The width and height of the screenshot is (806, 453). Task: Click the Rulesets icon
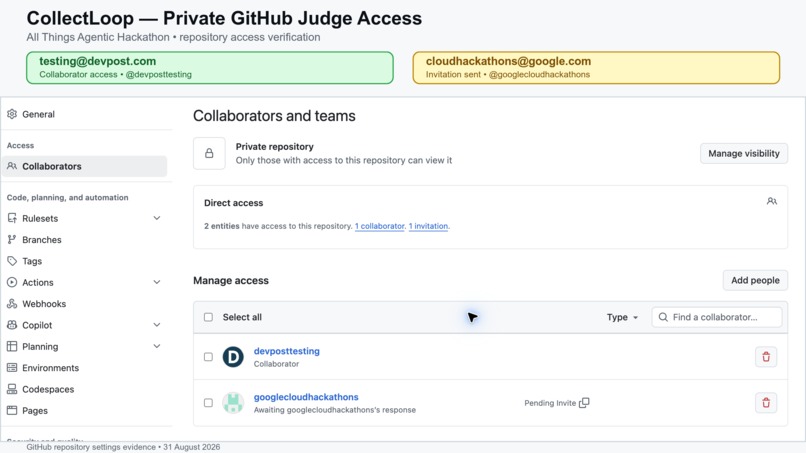pyautogui.click(x=12, y=218)
